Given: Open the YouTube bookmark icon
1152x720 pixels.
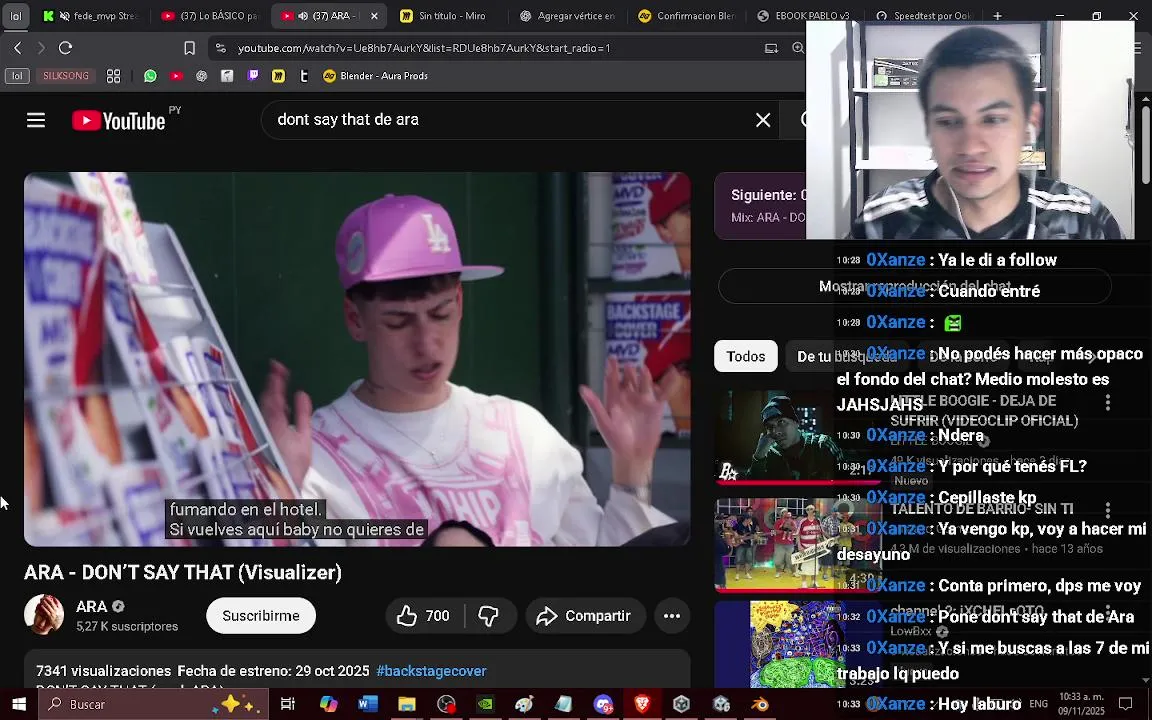Looking at the screenshot, I should tap(176, 76).
